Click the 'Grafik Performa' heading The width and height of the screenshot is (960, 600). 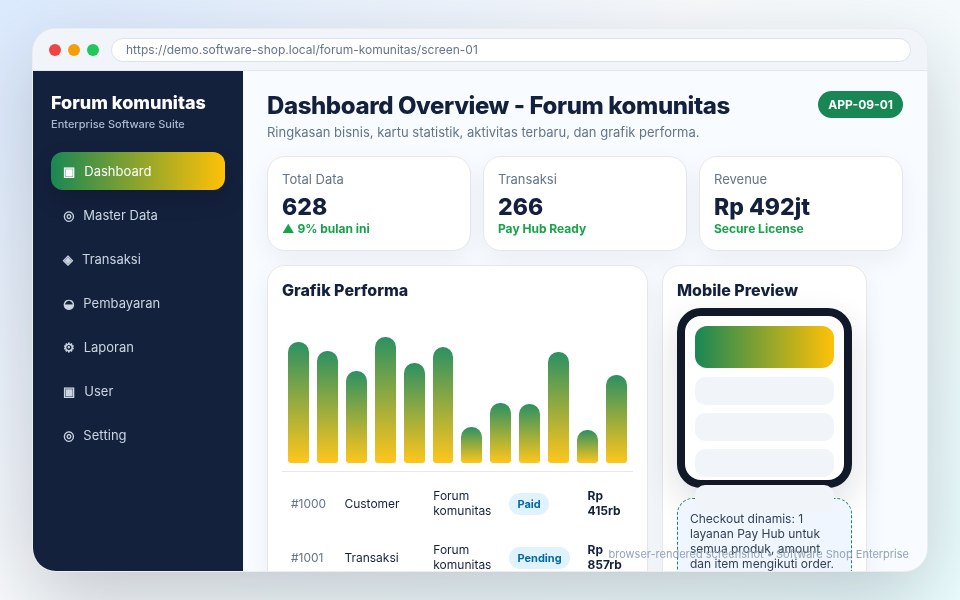click(345, 290)
